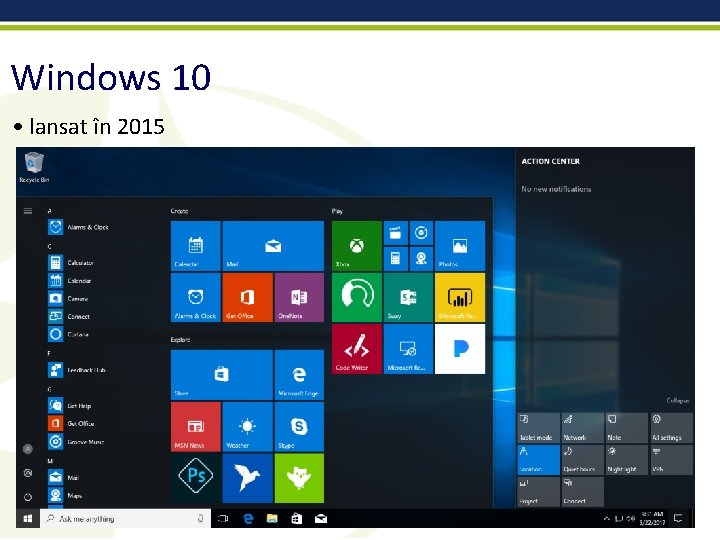The image size is (720, 540).
Task: Click the letter G header in app list
Action: [50, 389]
